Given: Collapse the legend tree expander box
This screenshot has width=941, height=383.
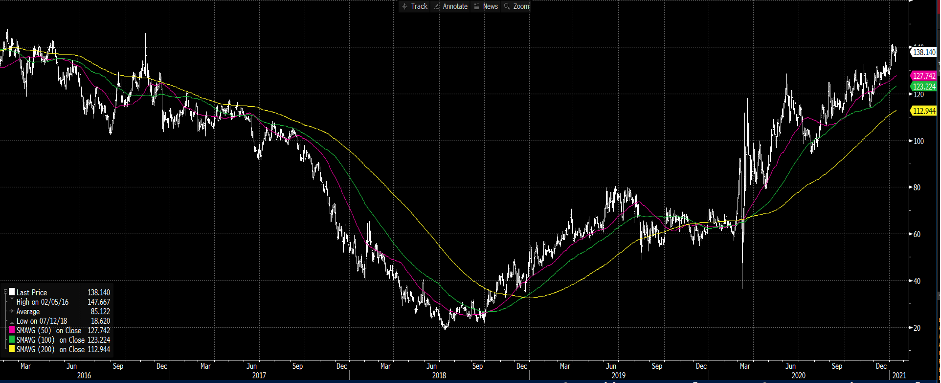Looking at the screenshot, I should pyautogui.click(x=5, y=292).
